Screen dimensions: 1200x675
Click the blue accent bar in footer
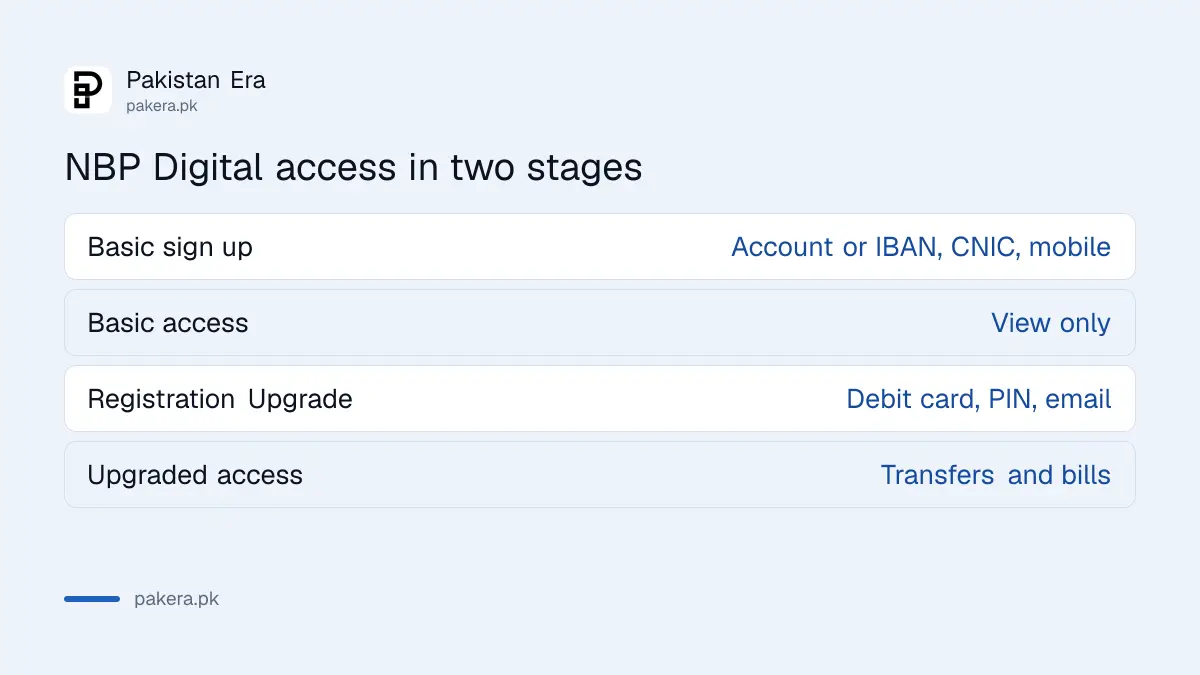coord(92,599)
